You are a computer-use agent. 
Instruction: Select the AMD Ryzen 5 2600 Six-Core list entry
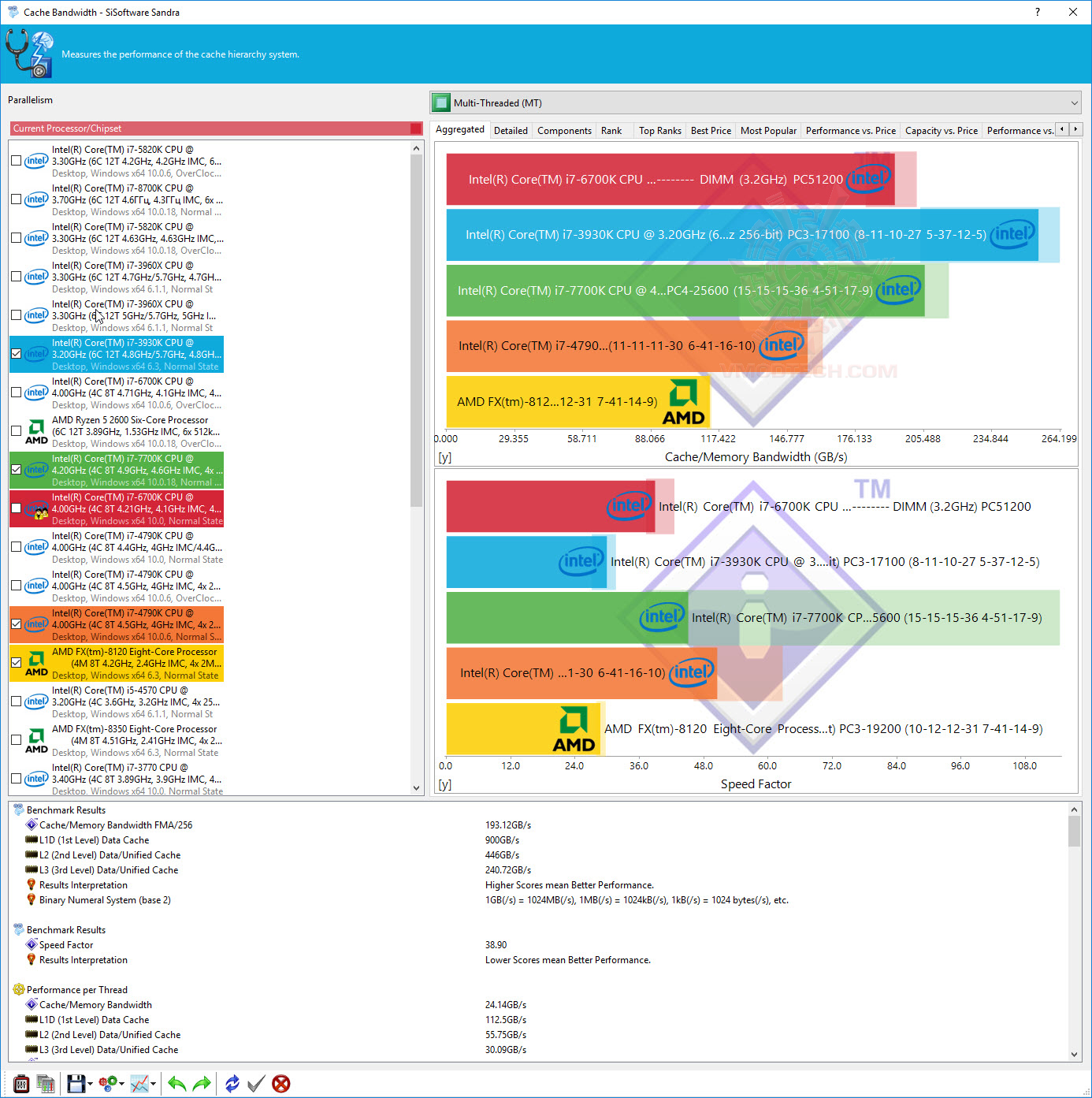click(x=117, y=431)
